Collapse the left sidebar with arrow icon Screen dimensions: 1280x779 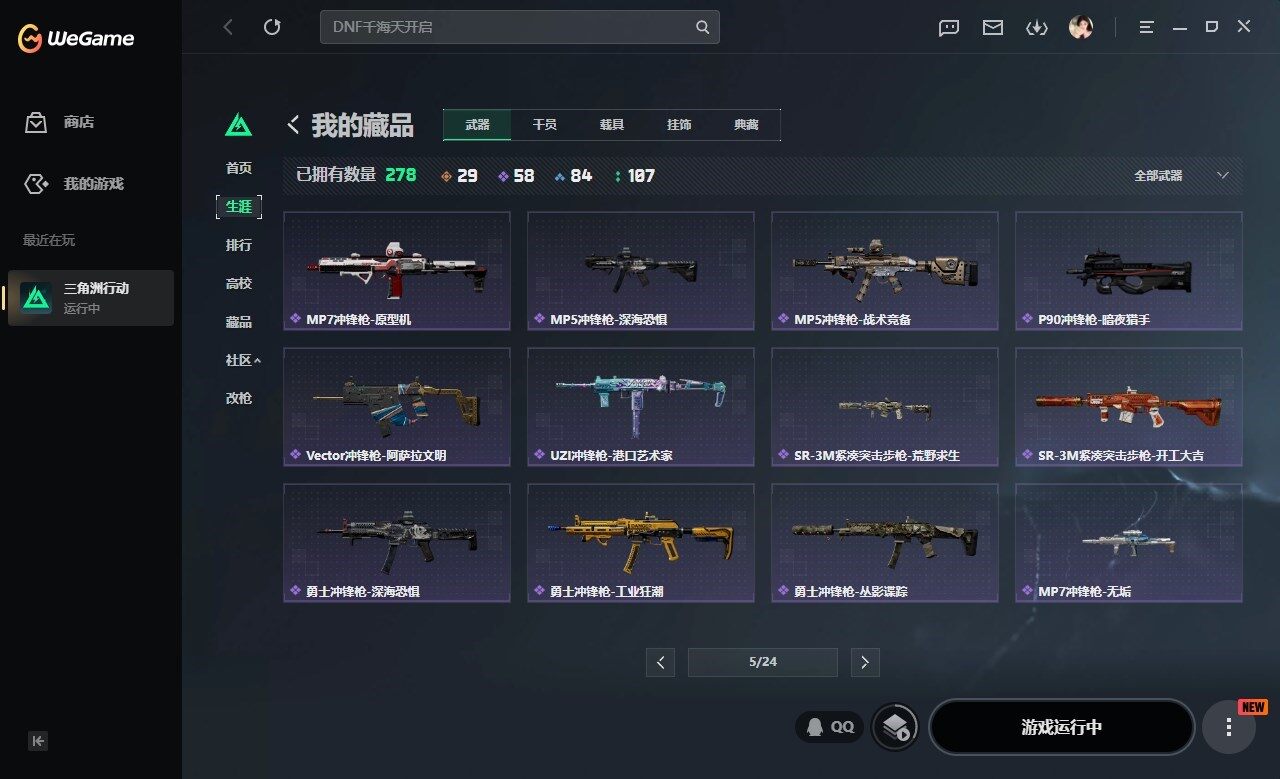pos(37,741)
